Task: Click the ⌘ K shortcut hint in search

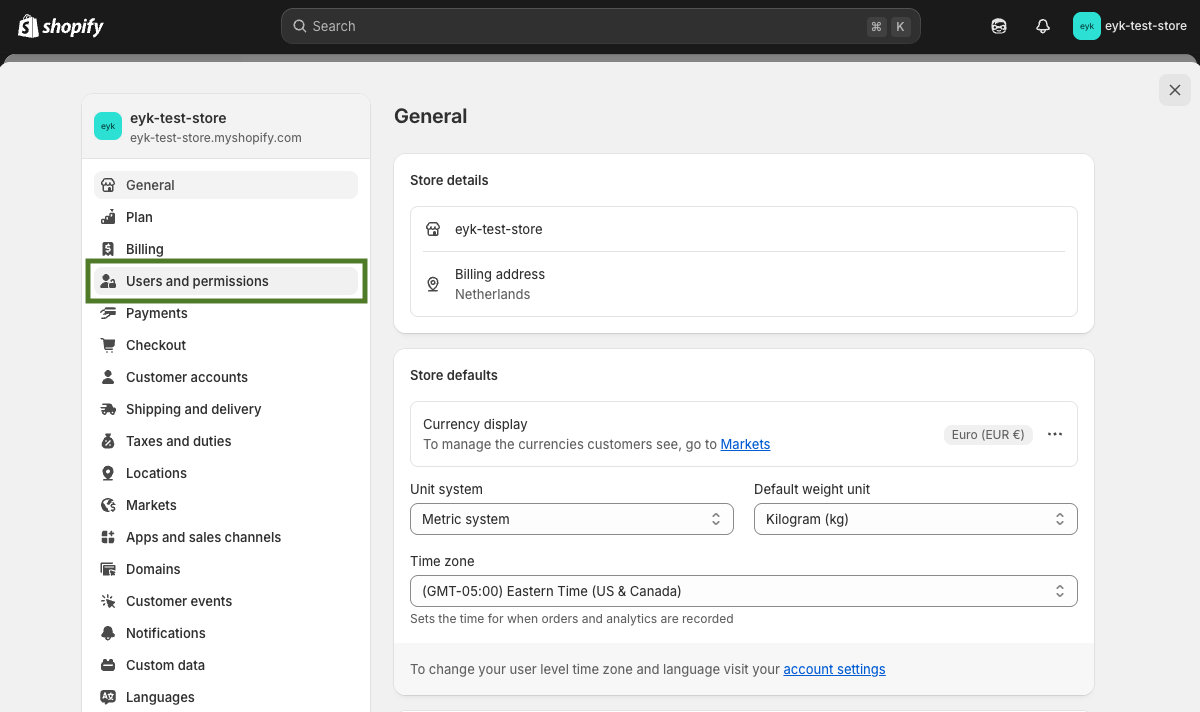Action: pos(888,27)
